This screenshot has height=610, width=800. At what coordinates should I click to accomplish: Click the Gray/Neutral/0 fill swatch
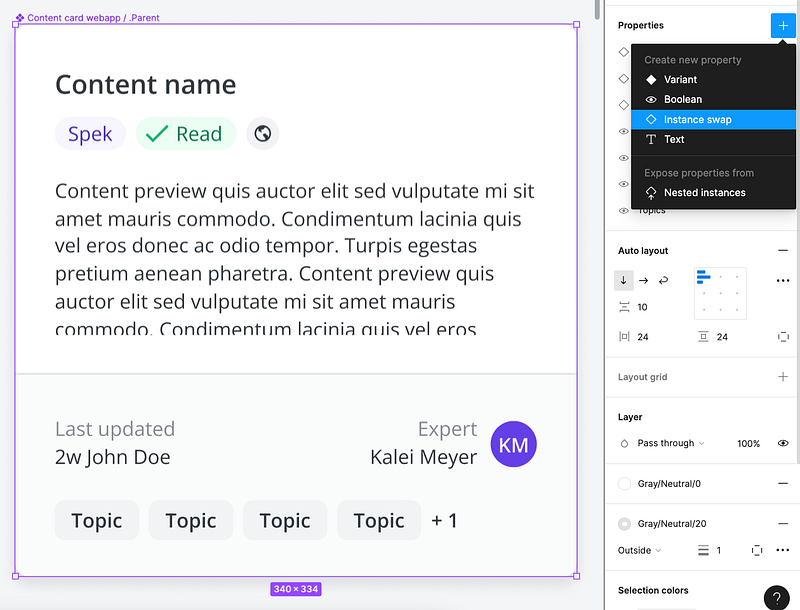point(624,484)
